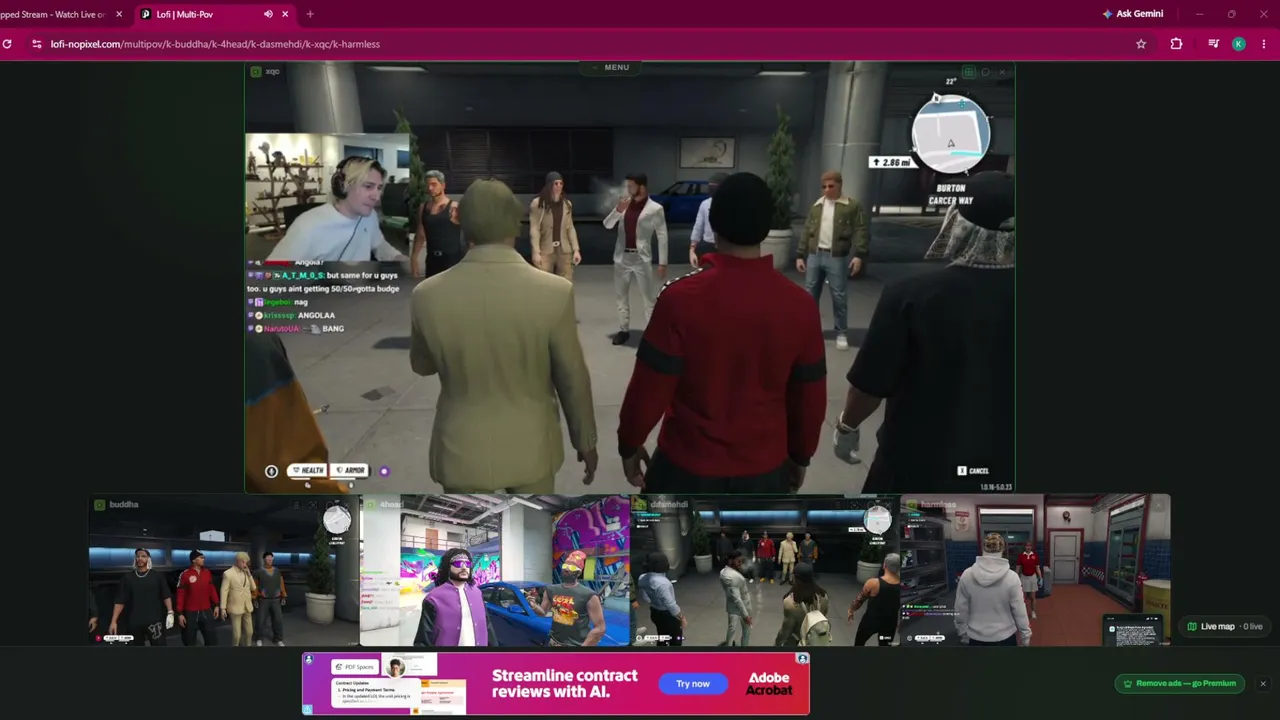The image size is (1280, 720).
Task: Click the xqc webcam overlay
Action: click(327, 197)
